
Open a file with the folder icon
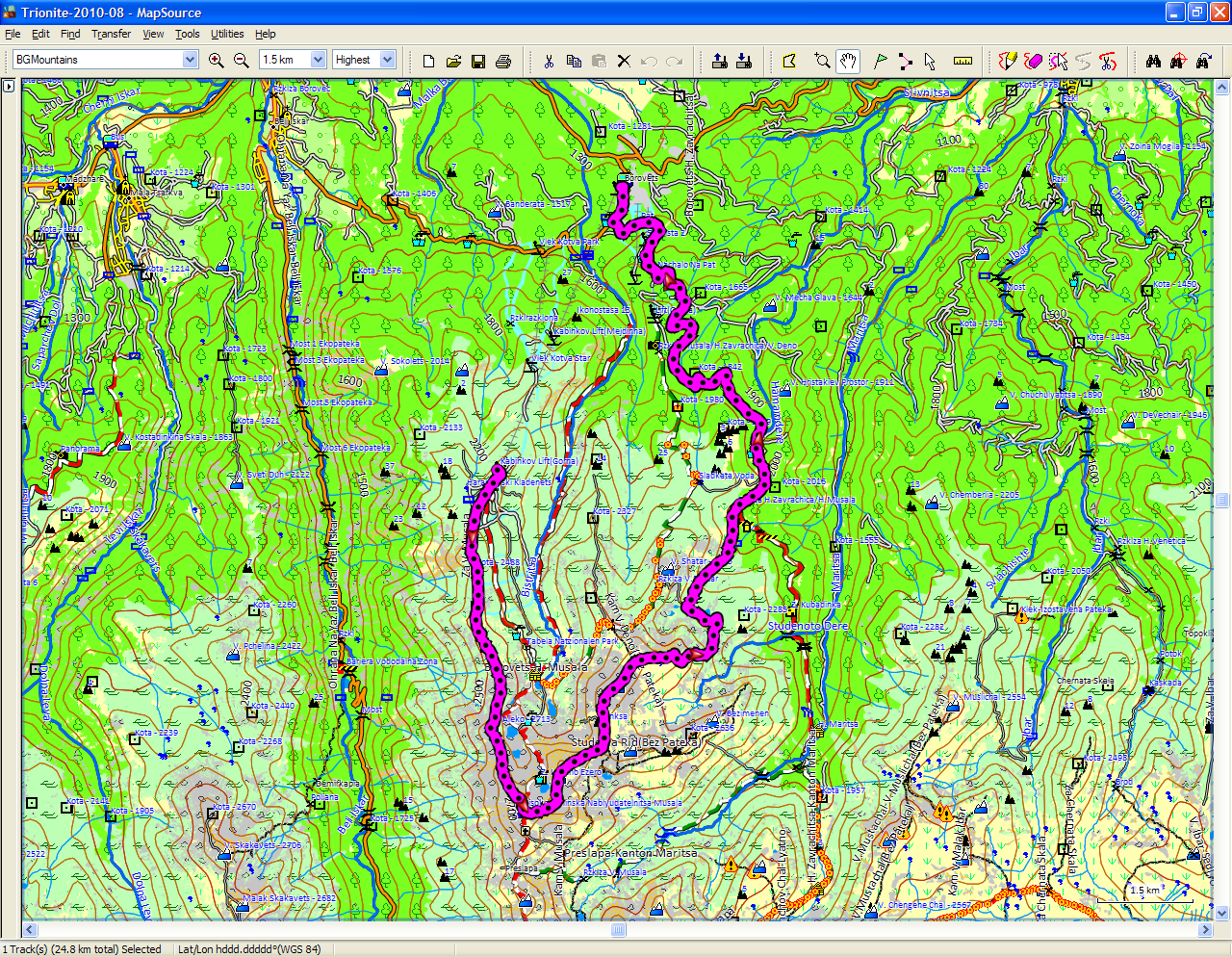pyautogui.click(x=453, y=61)
